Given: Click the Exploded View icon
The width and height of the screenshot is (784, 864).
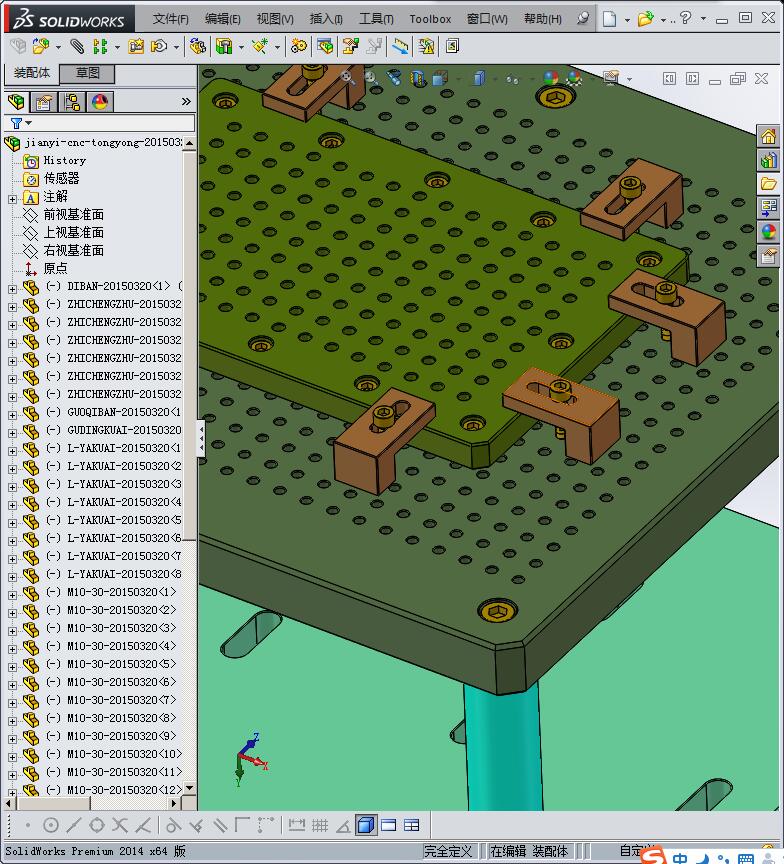Looking at the screenshot, I should tap(350, 46).
